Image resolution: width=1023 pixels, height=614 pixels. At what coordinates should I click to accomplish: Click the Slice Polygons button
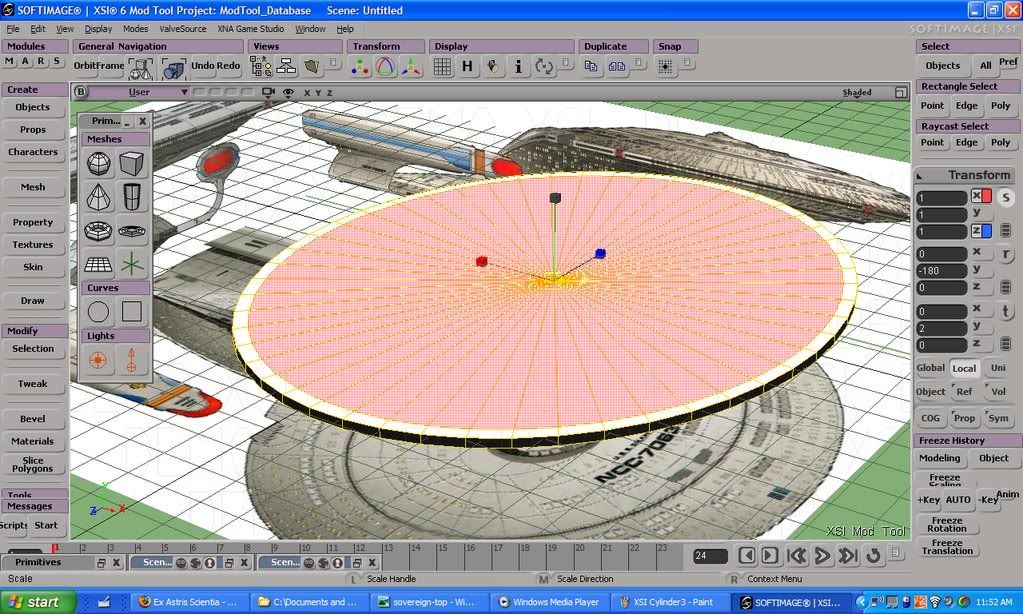click(x=33, y=464)
